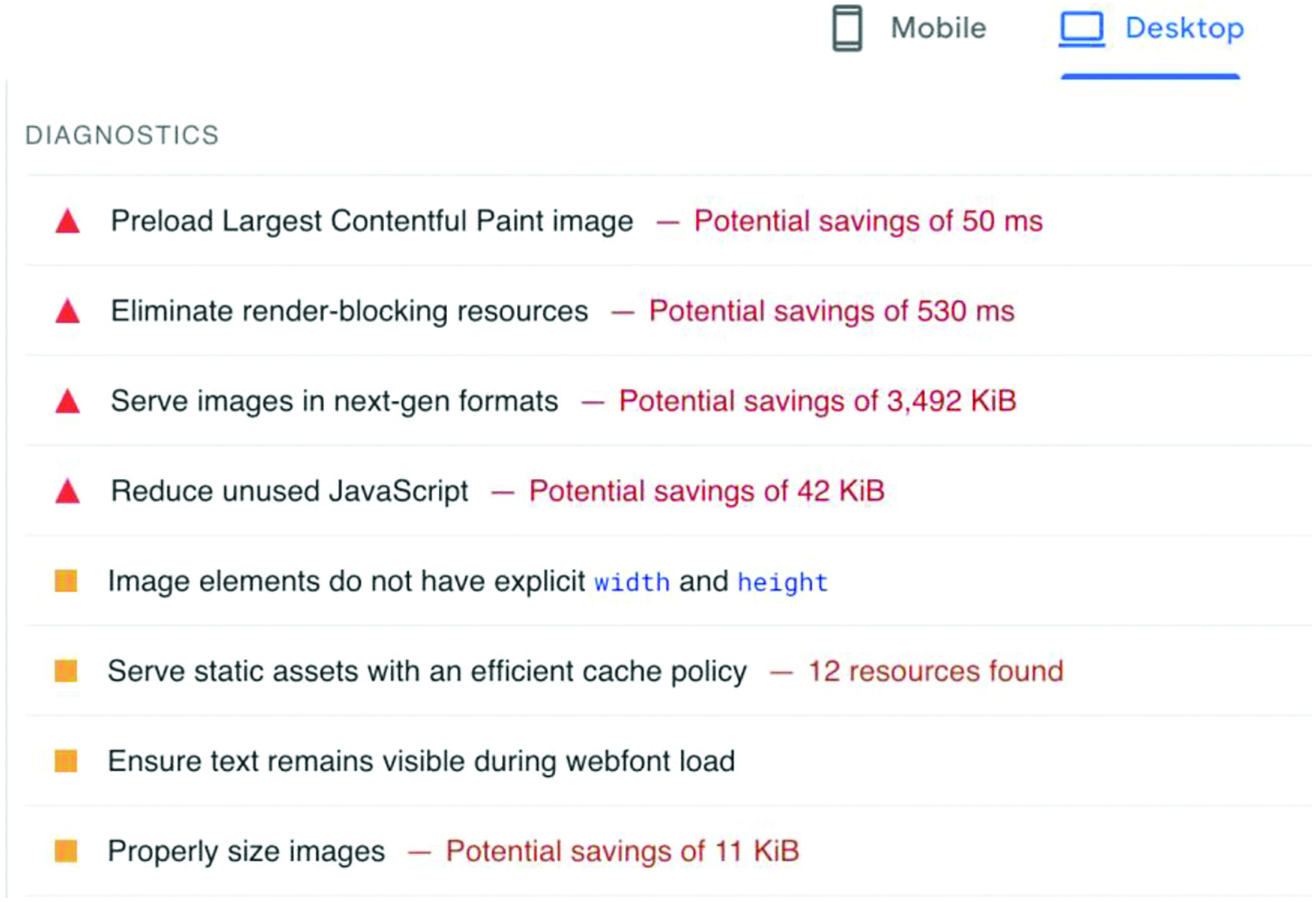
Task: Click orange square beside Serve static assets
Action: pos(66,671)
